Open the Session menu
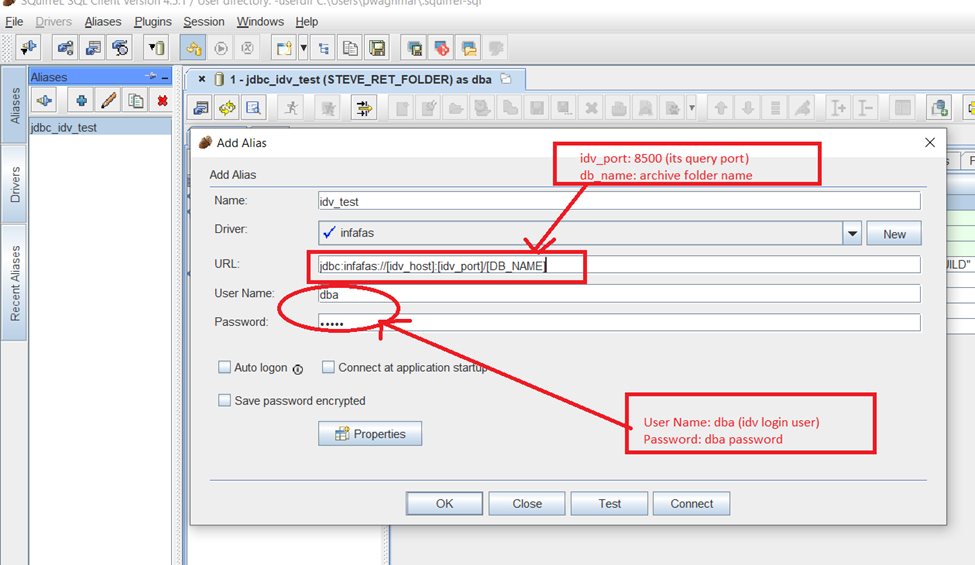The height and width of the screenshot is (565, 975). pos(203,22)
